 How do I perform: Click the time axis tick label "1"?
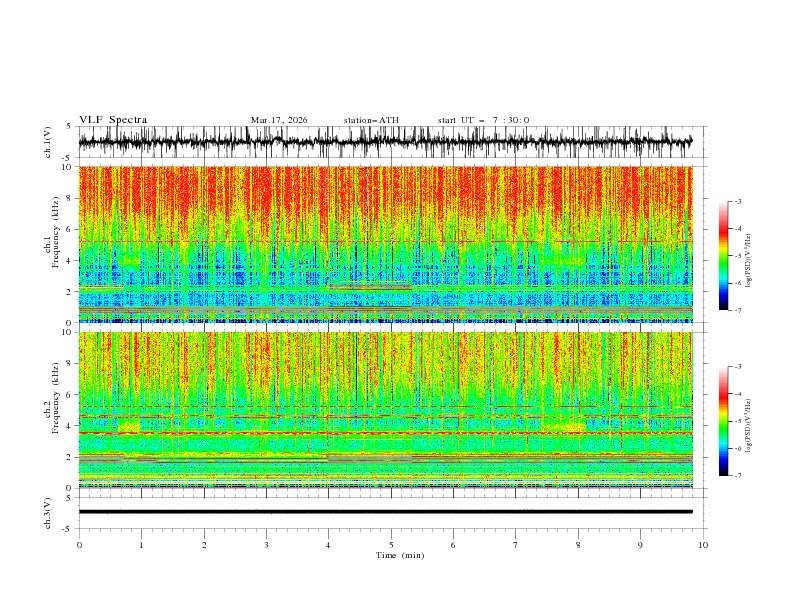pos(141,545)
